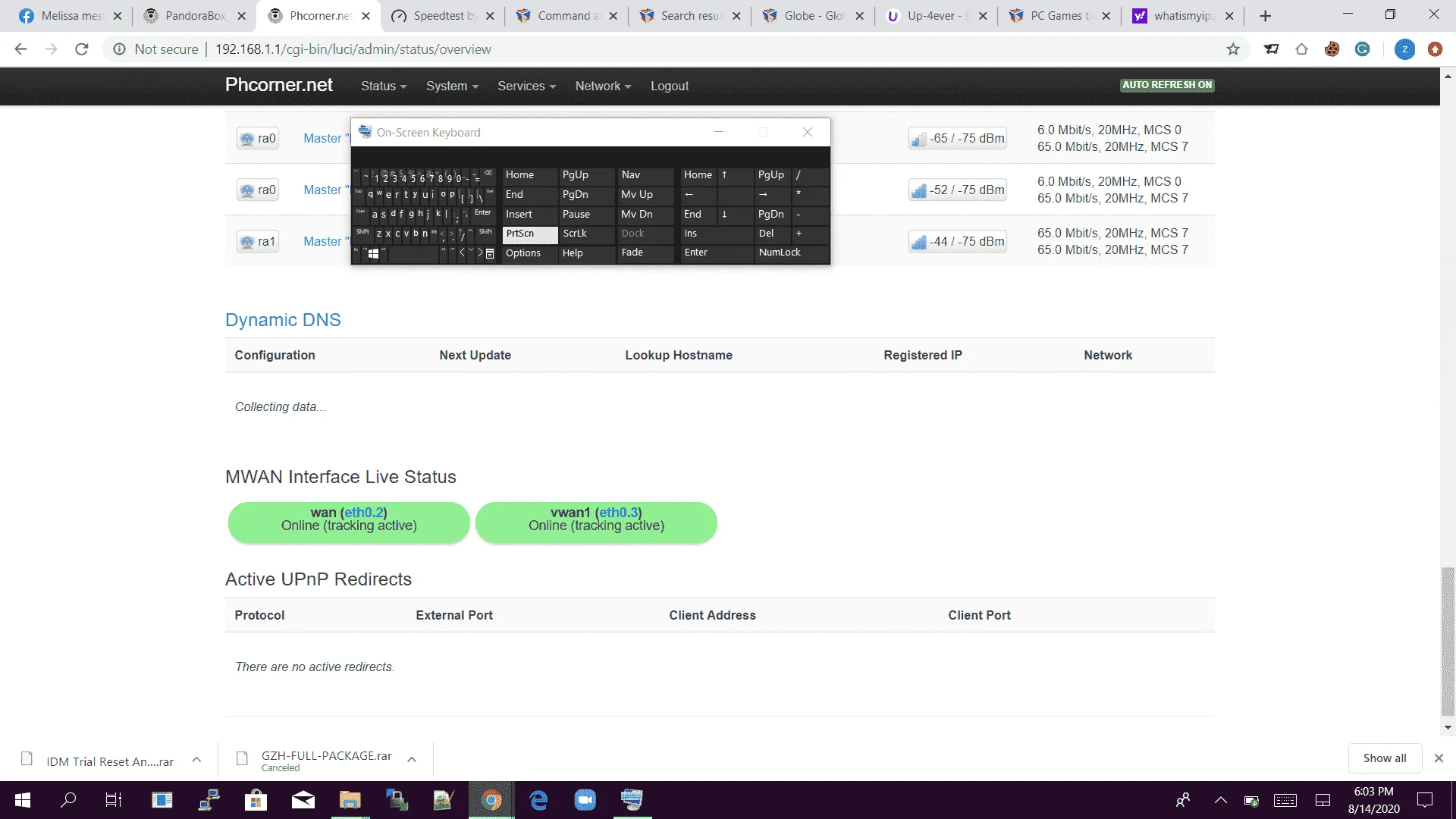Click the browser address bar URL

coord(353,49)
